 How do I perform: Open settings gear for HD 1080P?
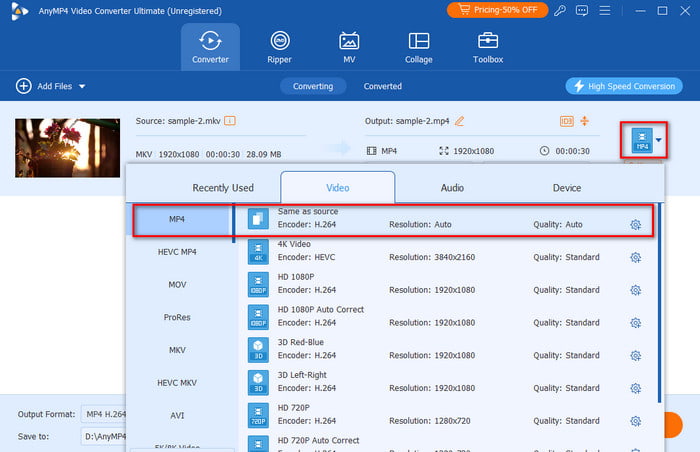[x=635, y=290]
